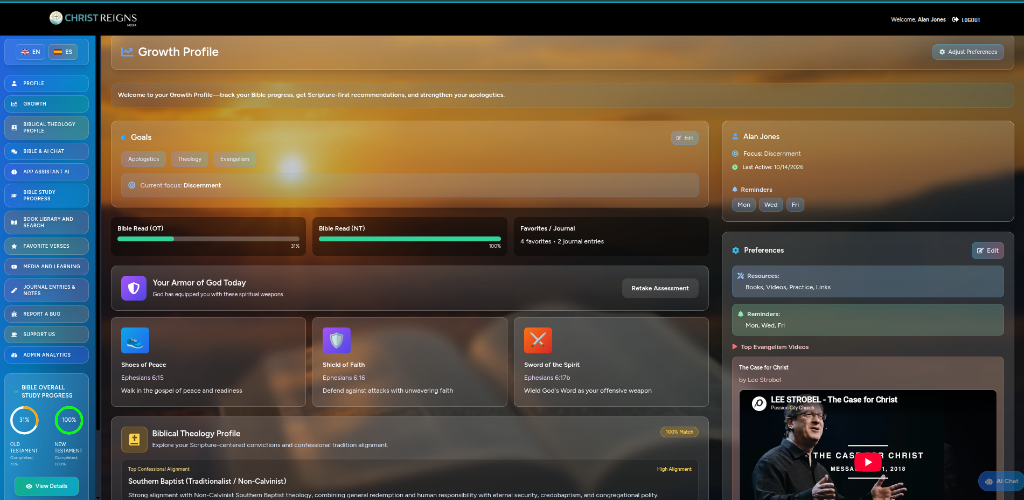Open Media and Learning section
This screenshot has width=1024, height=500.
[46, 266]
